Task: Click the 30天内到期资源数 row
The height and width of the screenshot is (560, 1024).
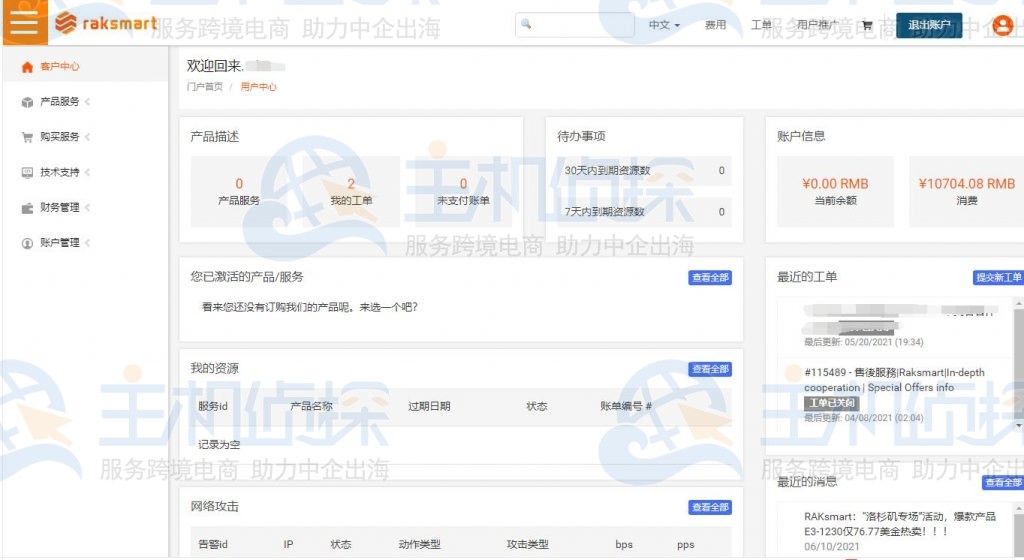Action: pos(644,170)
